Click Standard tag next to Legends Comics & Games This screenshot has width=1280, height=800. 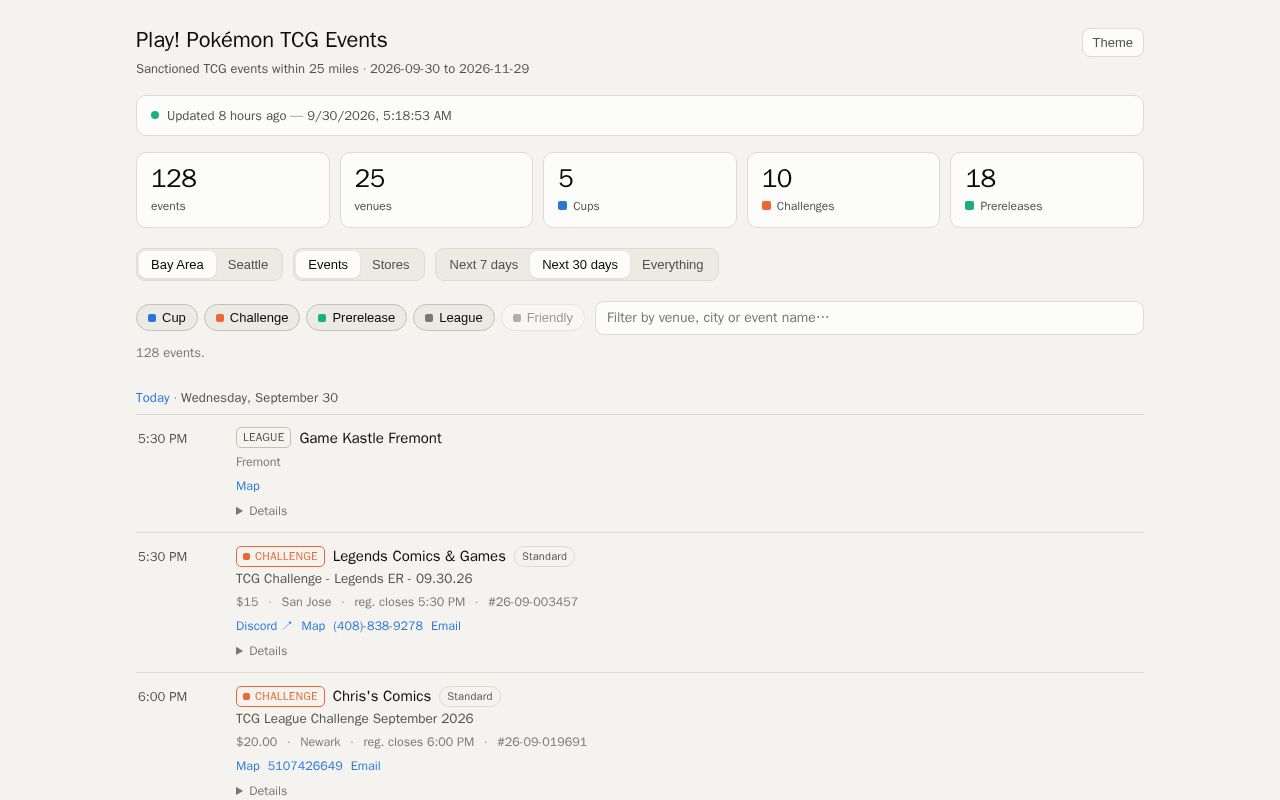click(544, 556)
